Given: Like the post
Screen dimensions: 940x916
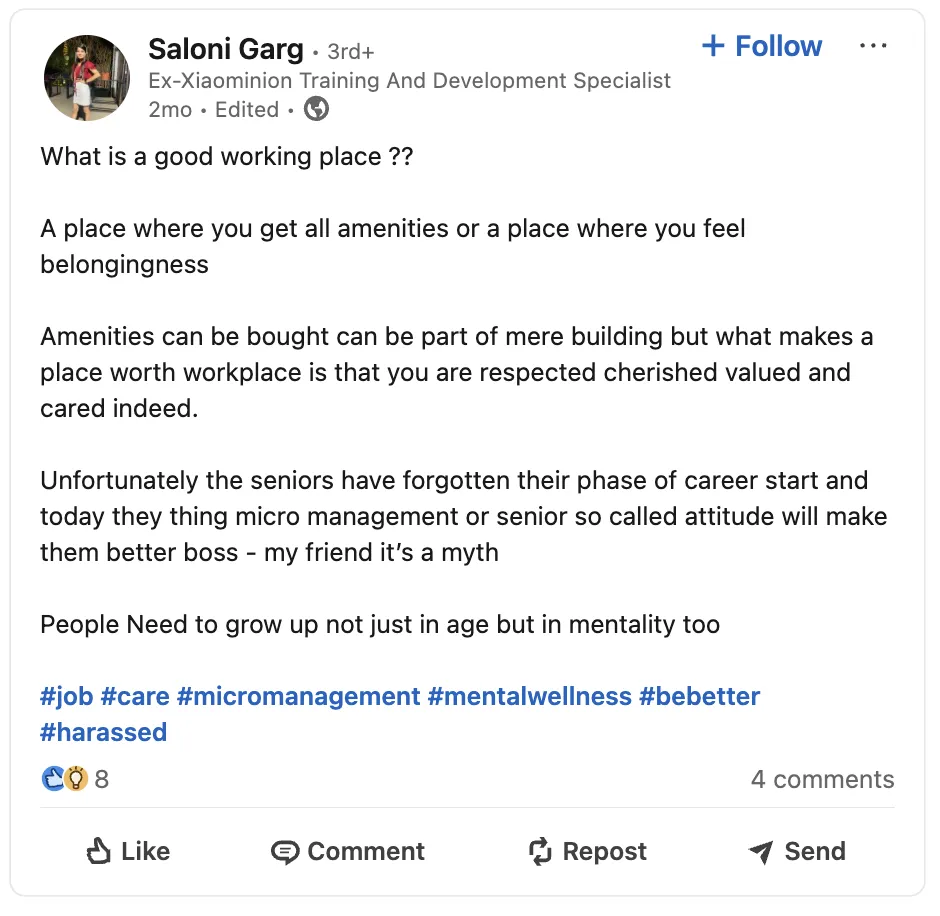Looking at the screenshot, I should pyautogui.click(x=128, y=851).
